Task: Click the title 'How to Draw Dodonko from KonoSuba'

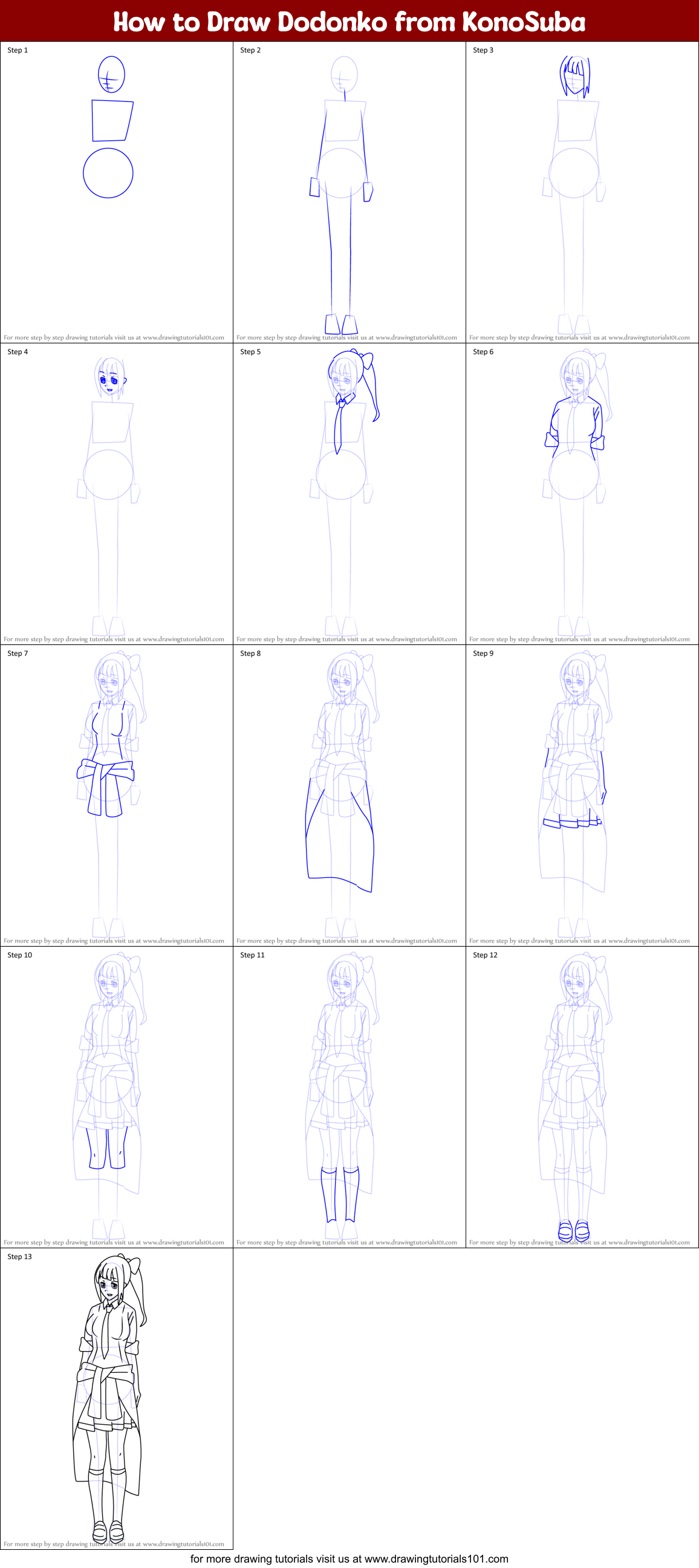Action: pyautogui.click(x=349, y=22)
